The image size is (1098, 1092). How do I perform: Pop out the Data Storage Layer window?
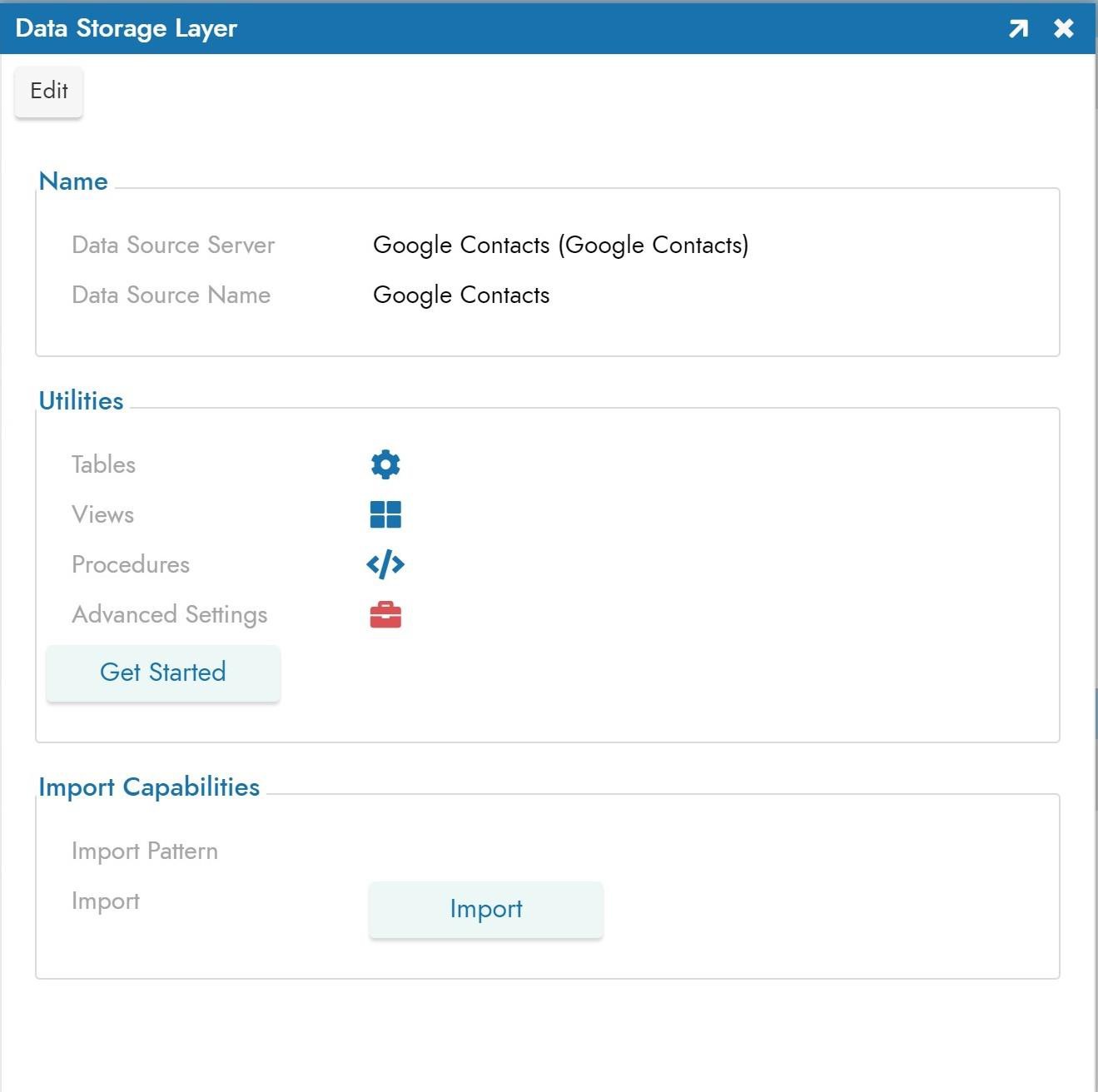pyautogui.click(x=1018, y=29)
